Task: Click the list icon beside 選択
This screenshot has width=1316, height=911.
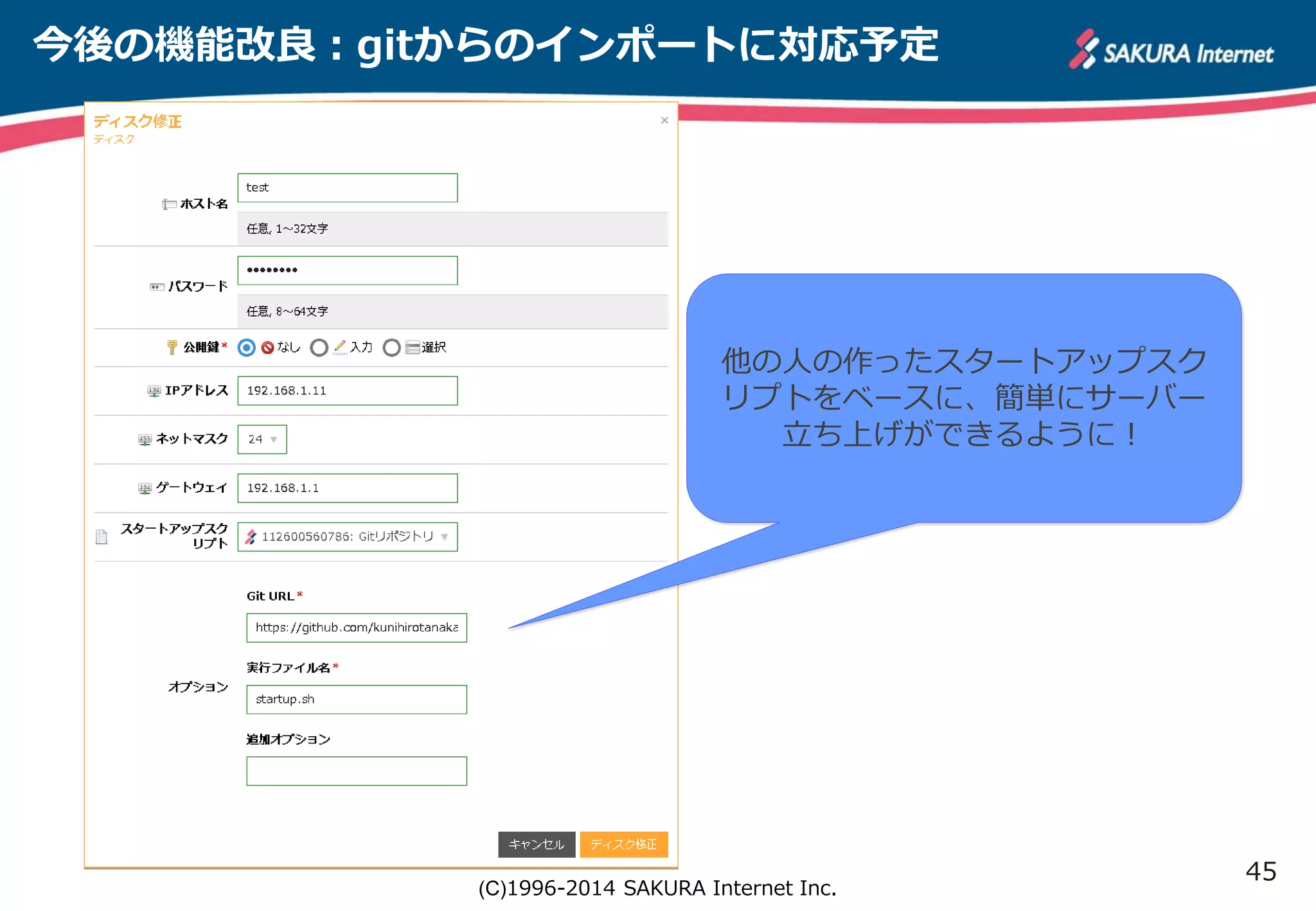Action: pyautogui.click(x=413, y=348)
